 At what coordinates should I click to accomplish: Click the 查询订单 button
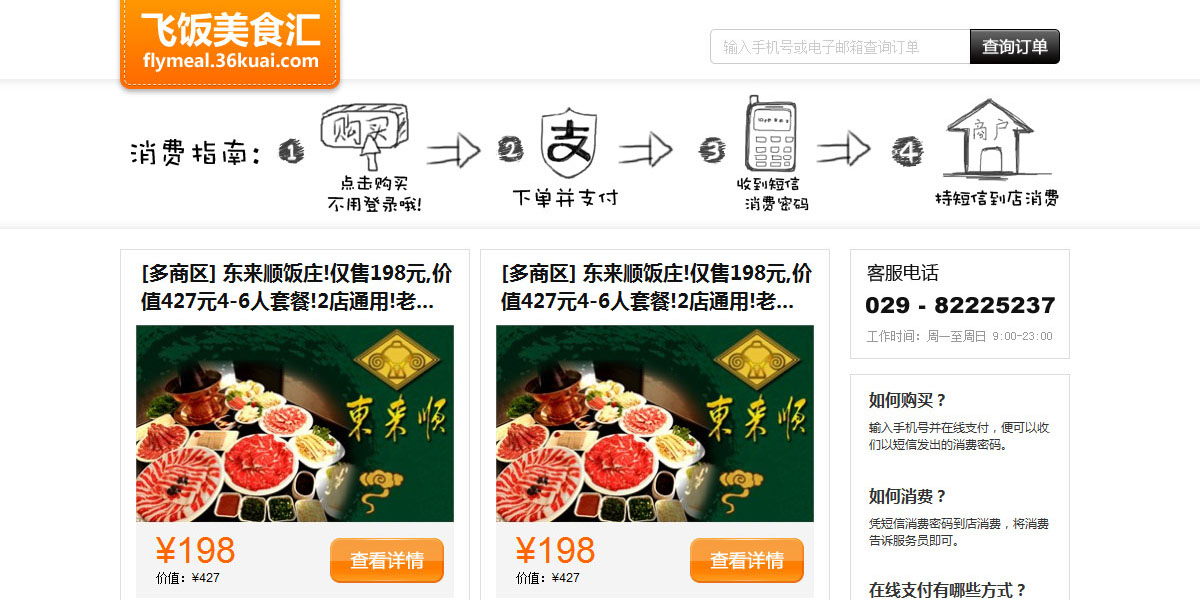(x=1015, y=47)
